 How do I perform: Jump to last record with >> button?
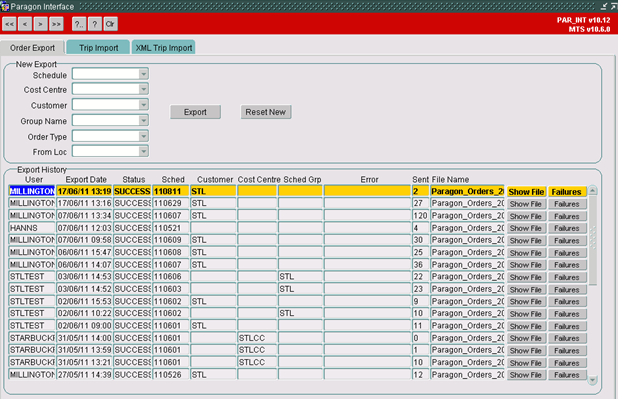click(56, 24)
